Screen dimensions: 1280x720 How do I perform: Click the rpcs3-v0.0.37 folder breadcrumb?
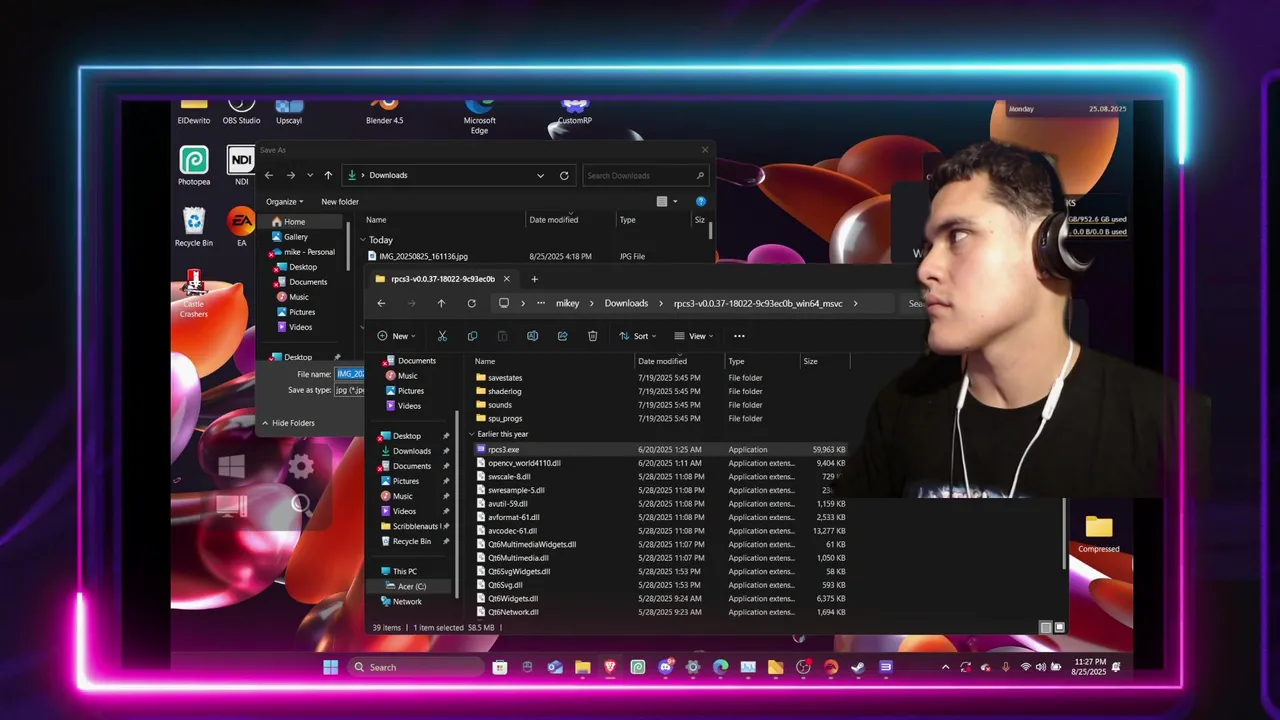[758, 303]
